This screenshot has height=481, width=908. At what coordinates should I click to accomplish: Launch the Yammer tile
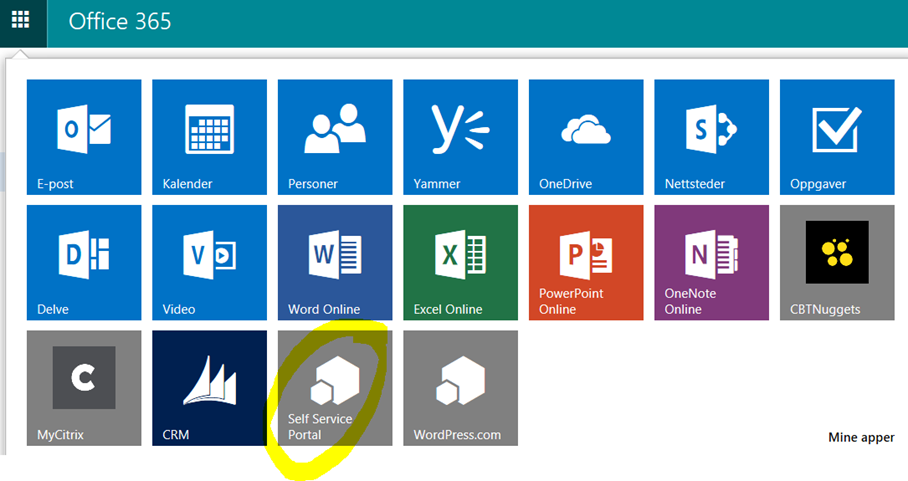460,137
